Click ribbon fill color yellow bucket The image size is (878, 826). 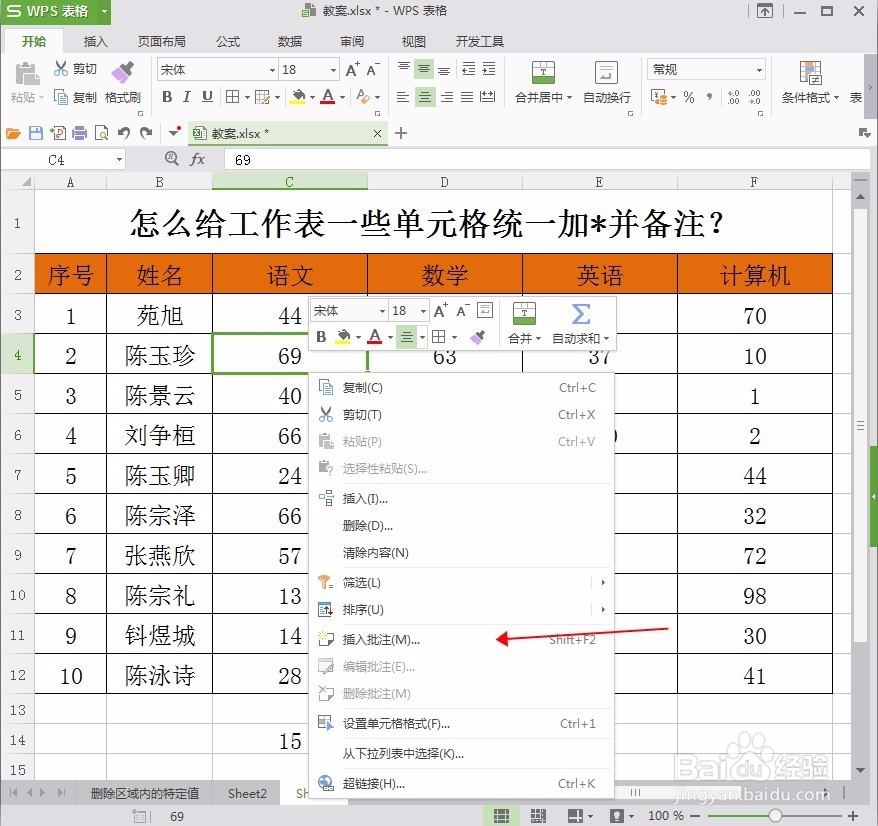pyautogui.click(x=299, y=97)
